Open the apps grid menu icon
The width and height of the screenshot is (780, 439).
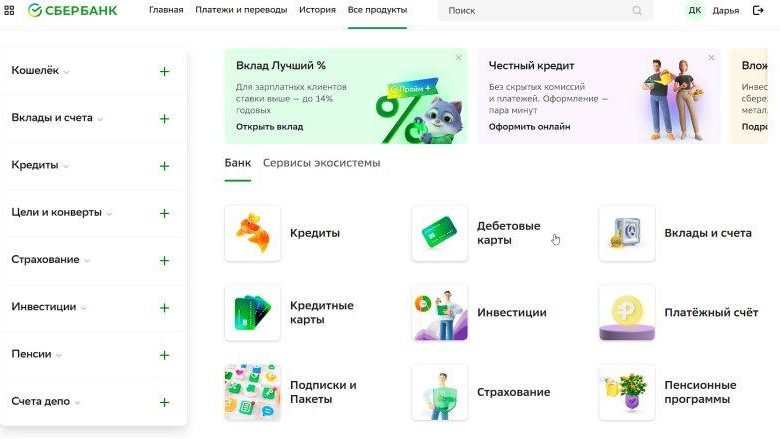coord(10,10)
